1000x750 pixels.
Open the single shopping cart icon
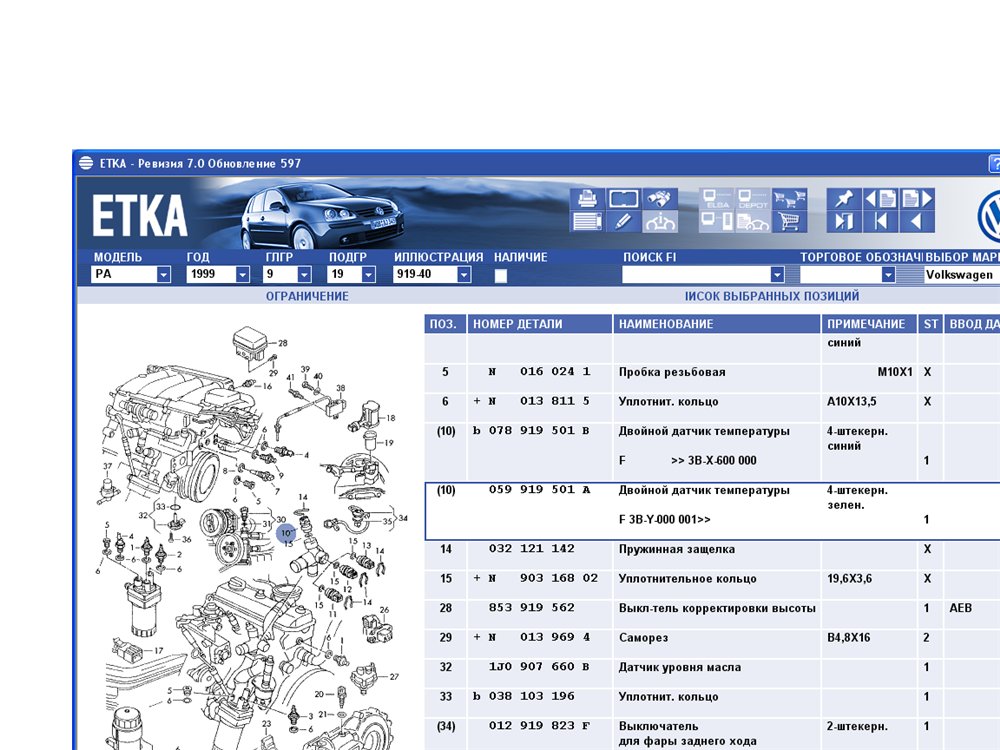(x=790, y=222)
